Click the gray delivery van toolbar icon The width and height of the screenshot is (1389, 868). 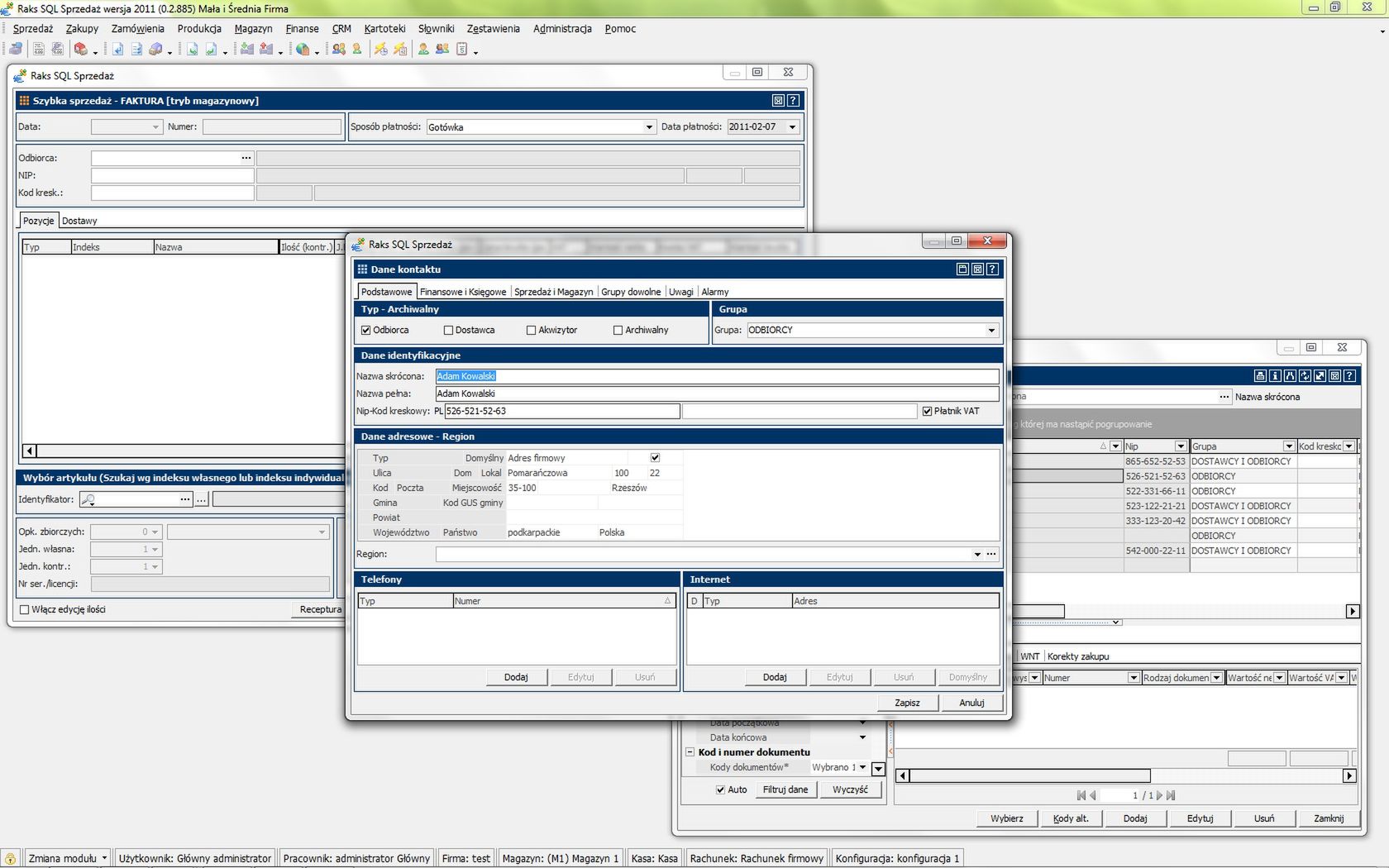coord(155,50)
